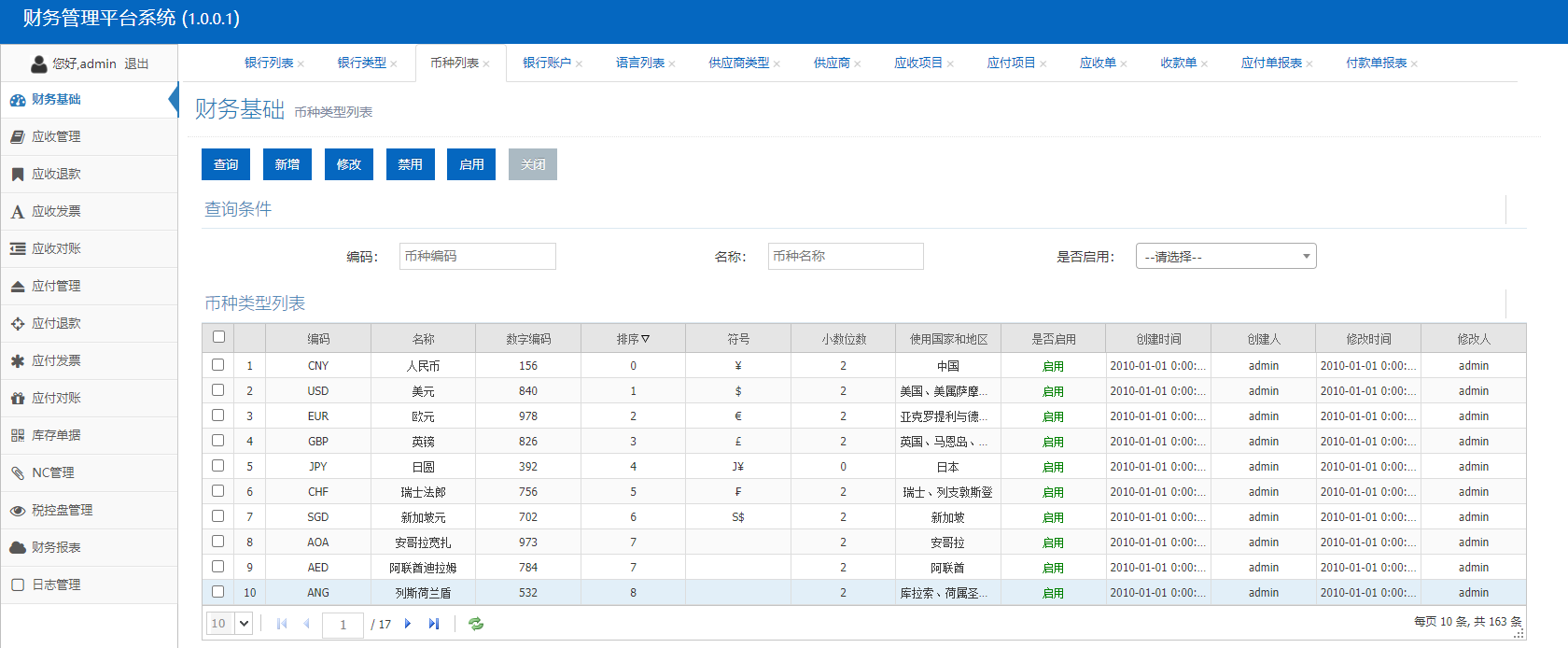The width and height of the screenshot is (1568, 648).
Task: Click the 新增 button
Action: (x=287, y=164)
